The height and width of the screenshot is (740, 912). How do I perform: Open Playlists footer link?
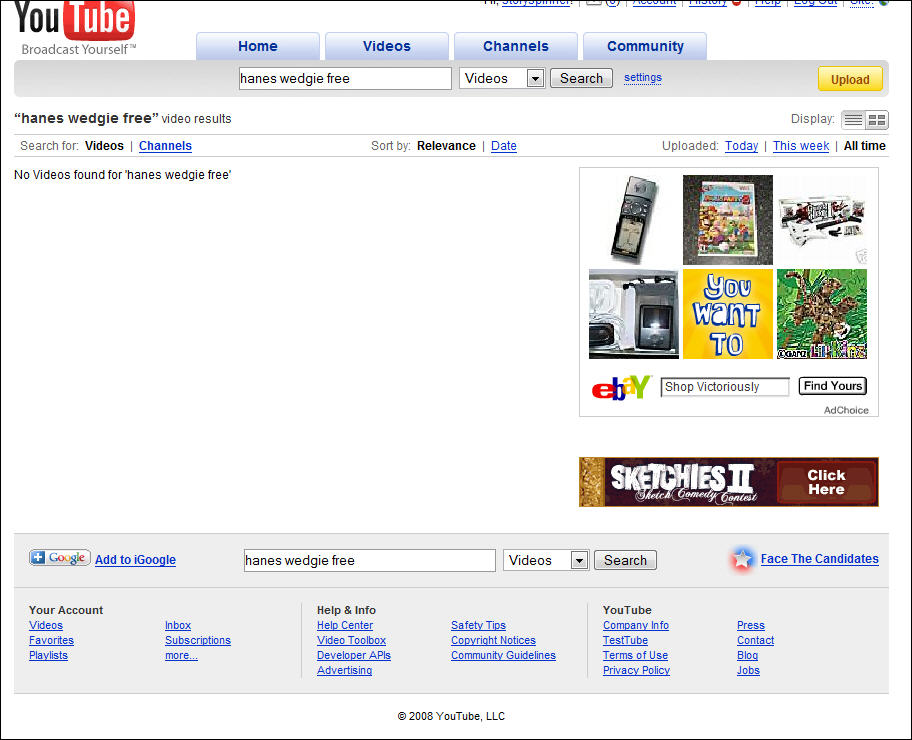[x=48, y=656]
